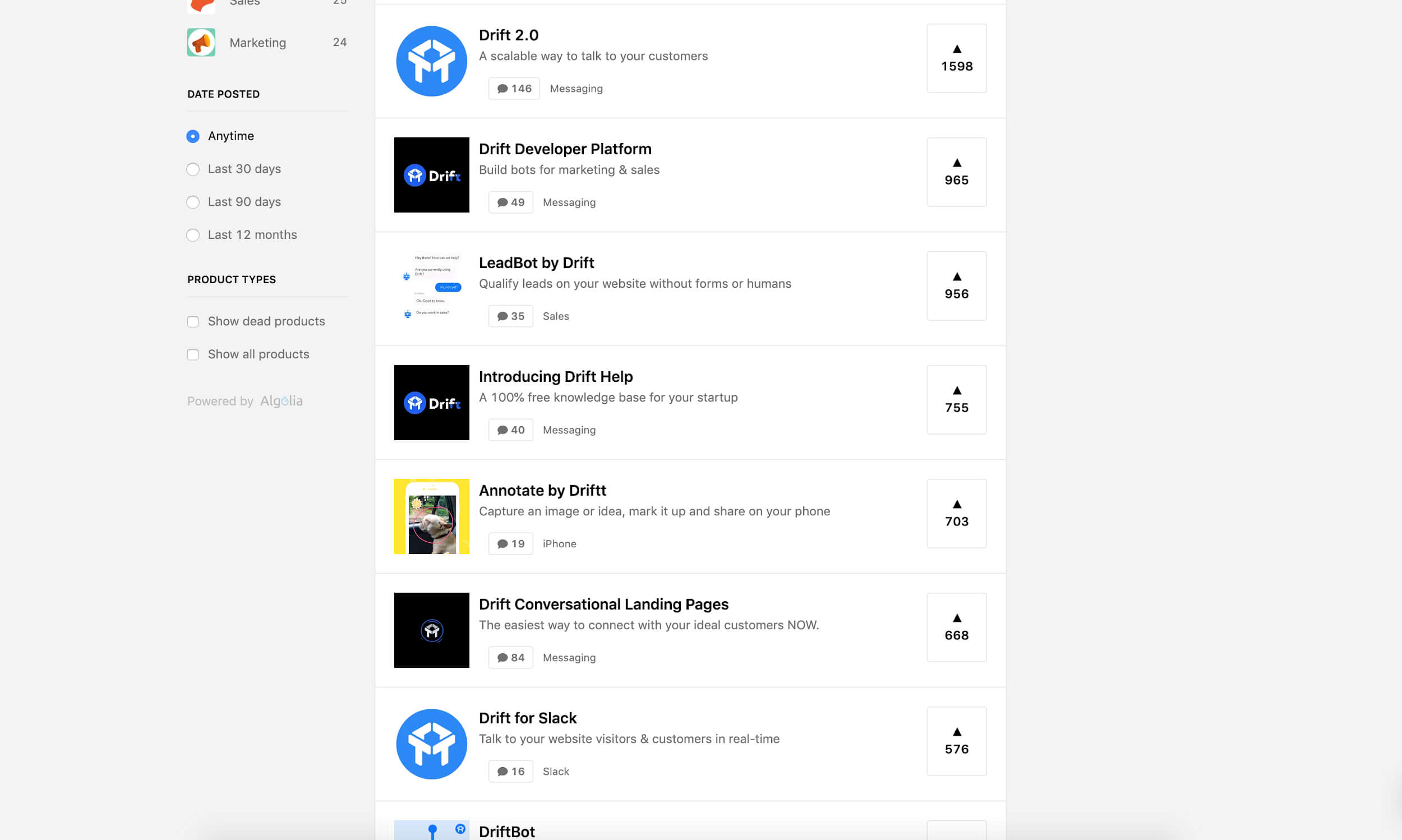Click 'A 100% free knowledge base' description
Viewport: 1402px width, 840px height.
pos(608,398)
